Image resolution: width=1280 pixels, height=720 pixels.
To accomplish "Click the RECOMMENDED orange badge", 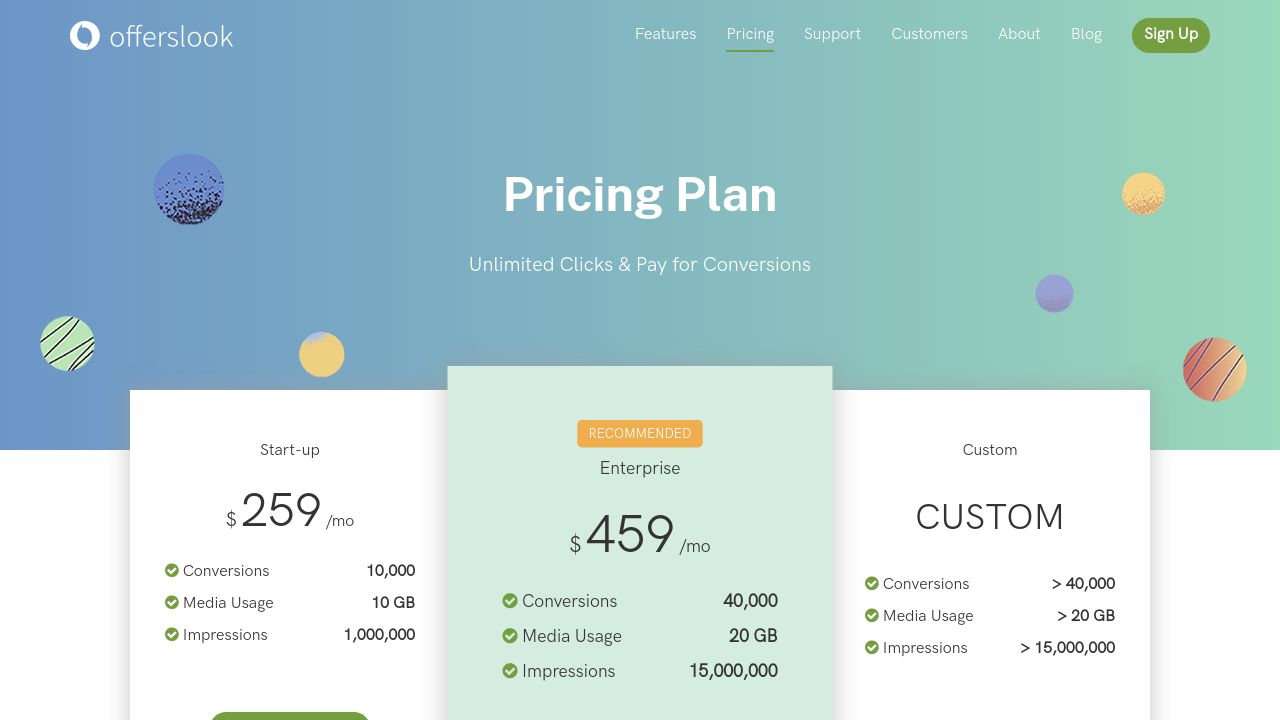I will pos(640,434).
